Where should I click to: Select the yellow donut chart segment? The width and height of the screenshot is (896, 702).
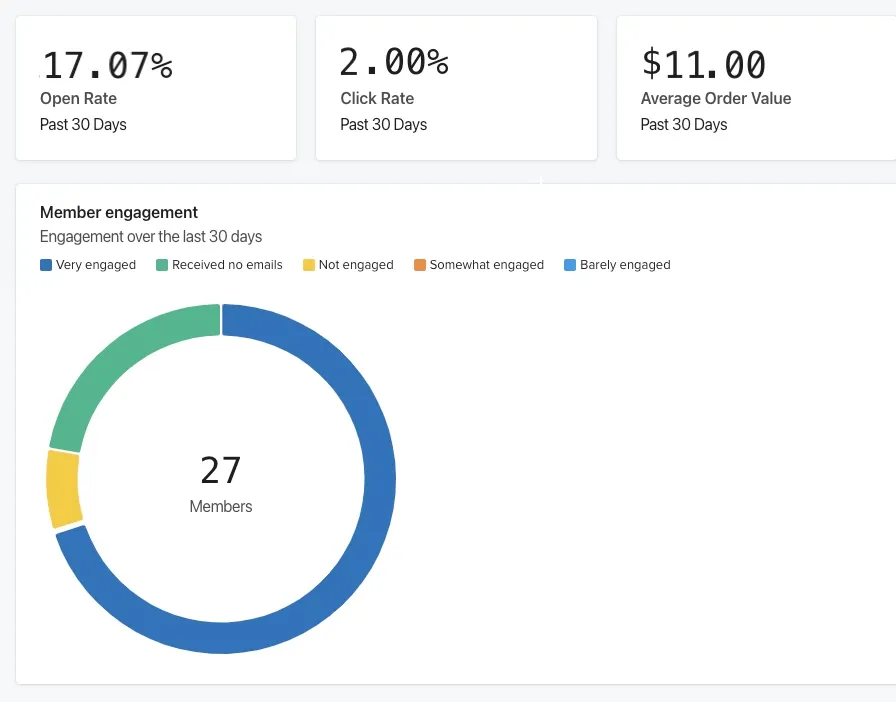58,485
